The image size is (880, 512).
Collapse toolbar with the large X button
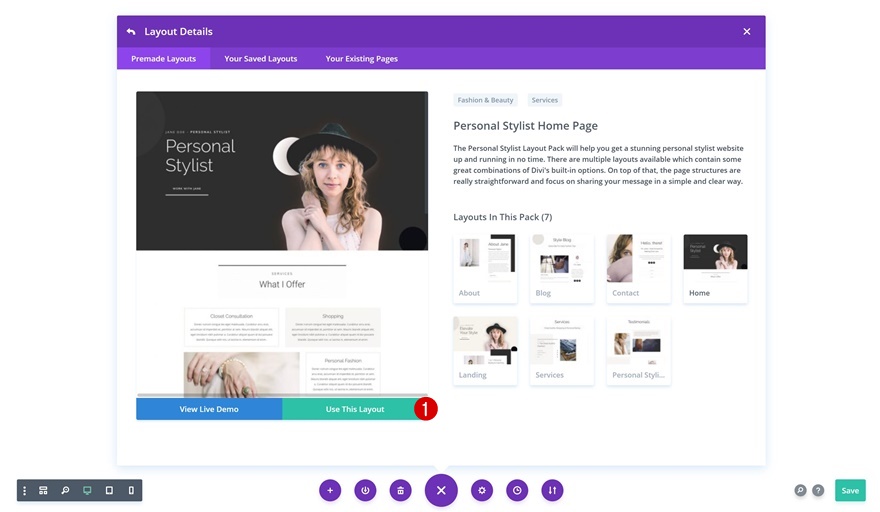pos(441,490)
